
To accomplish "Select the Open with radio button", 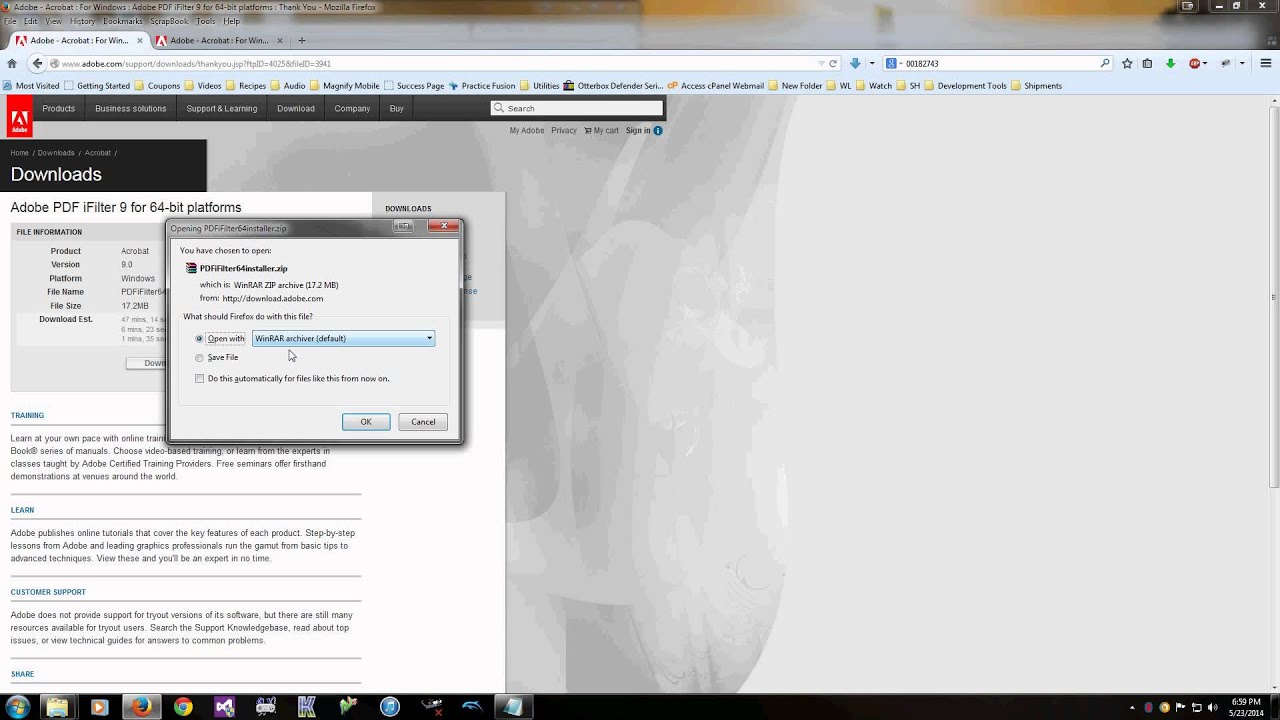I will point(199,339).
